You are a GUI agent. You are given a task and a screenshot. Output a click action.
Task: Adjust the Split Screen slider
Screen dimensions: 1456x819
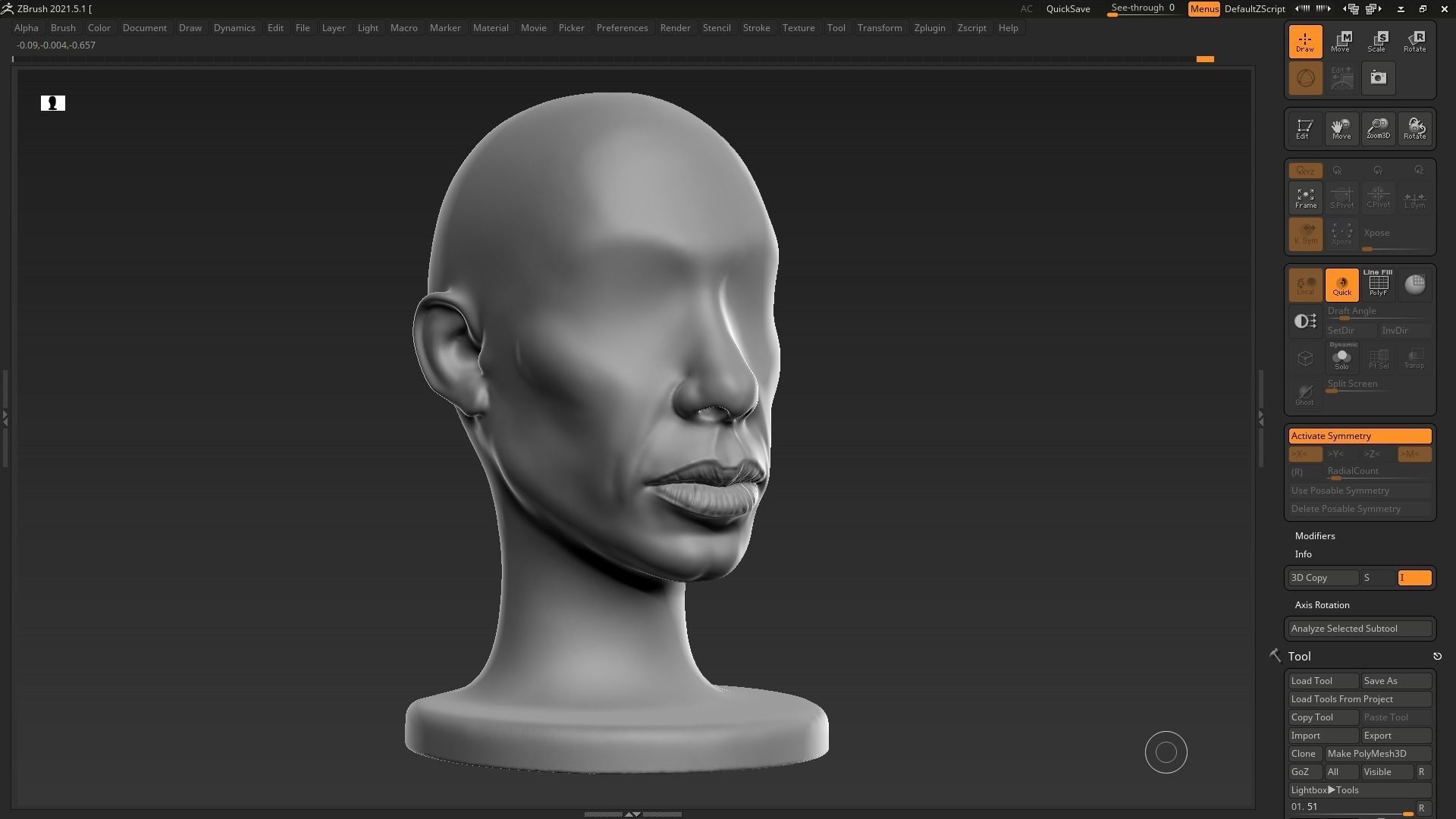coord(1378,385)
